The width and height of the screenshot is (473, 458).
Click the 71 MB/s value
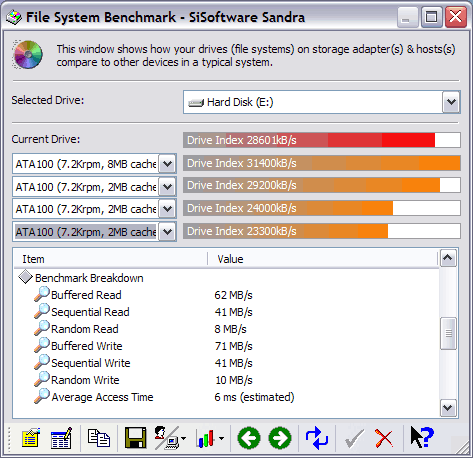click(233, 346)
